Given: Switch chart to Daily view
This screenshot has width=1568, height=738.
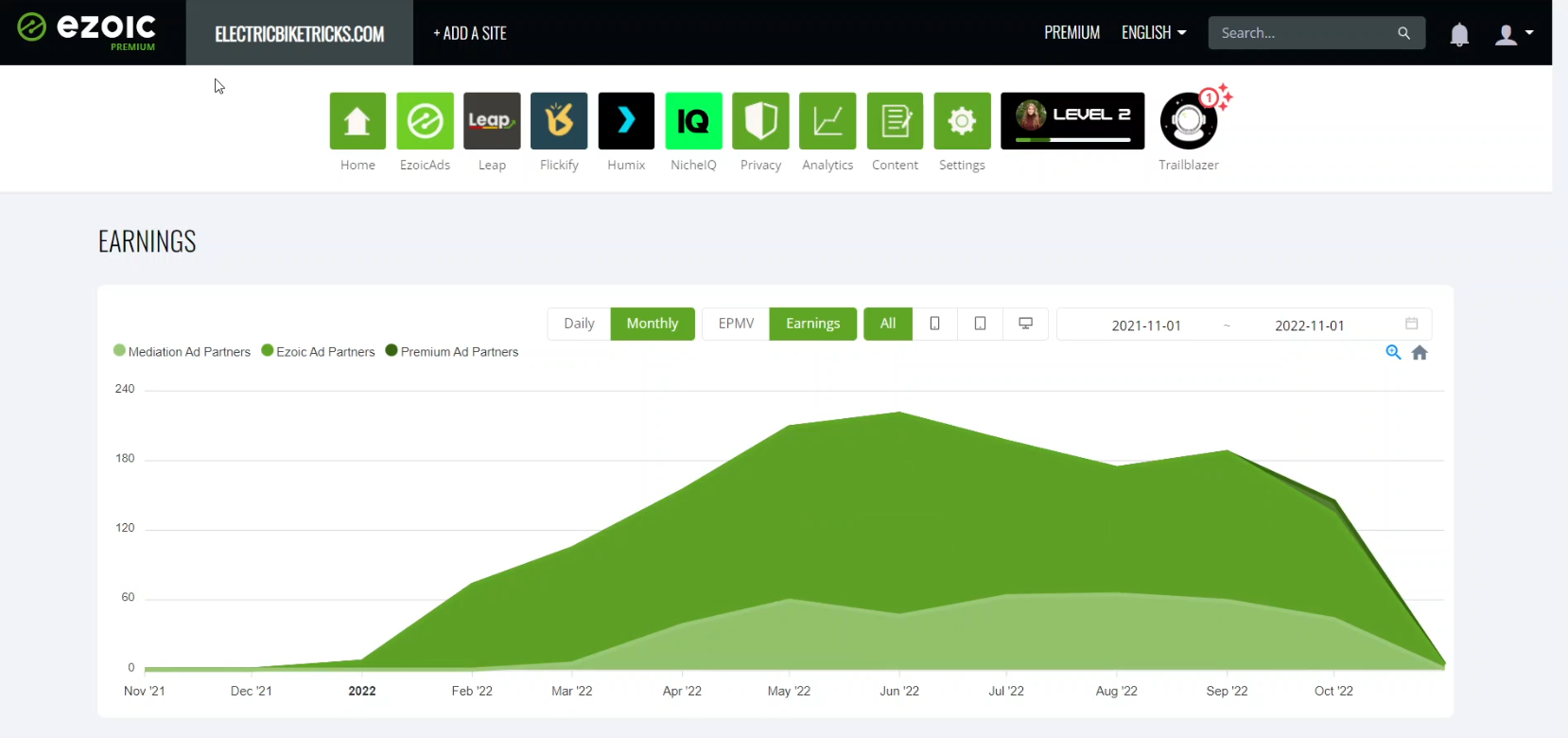Looking at the screenshot, I should tap(579, 324).
